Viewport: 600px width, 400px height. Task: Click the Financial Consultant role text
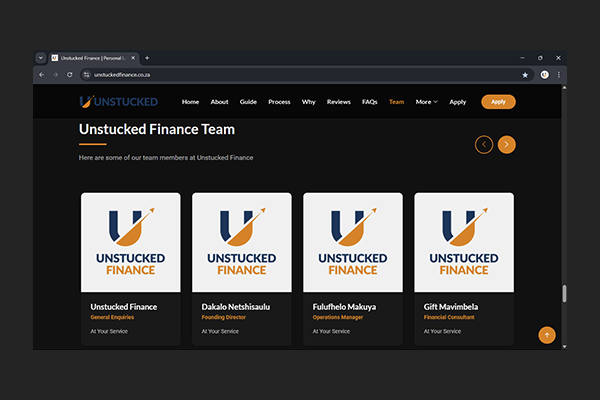(x=449, y=317)
